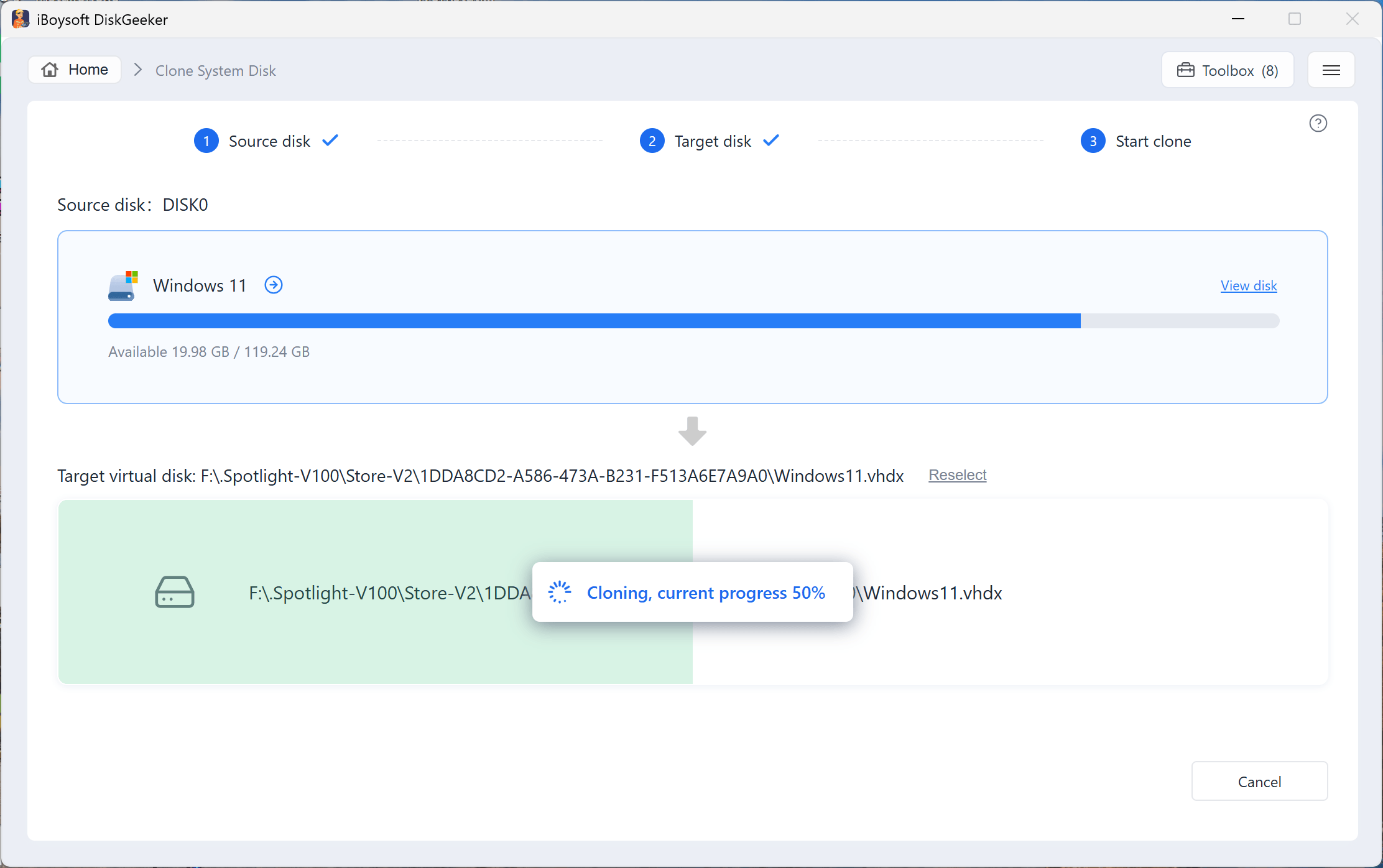Click the iBoysoft DiskGeeker app icon
The width and height of the screenshot is (1383, 868).
[x=20, y=19]
